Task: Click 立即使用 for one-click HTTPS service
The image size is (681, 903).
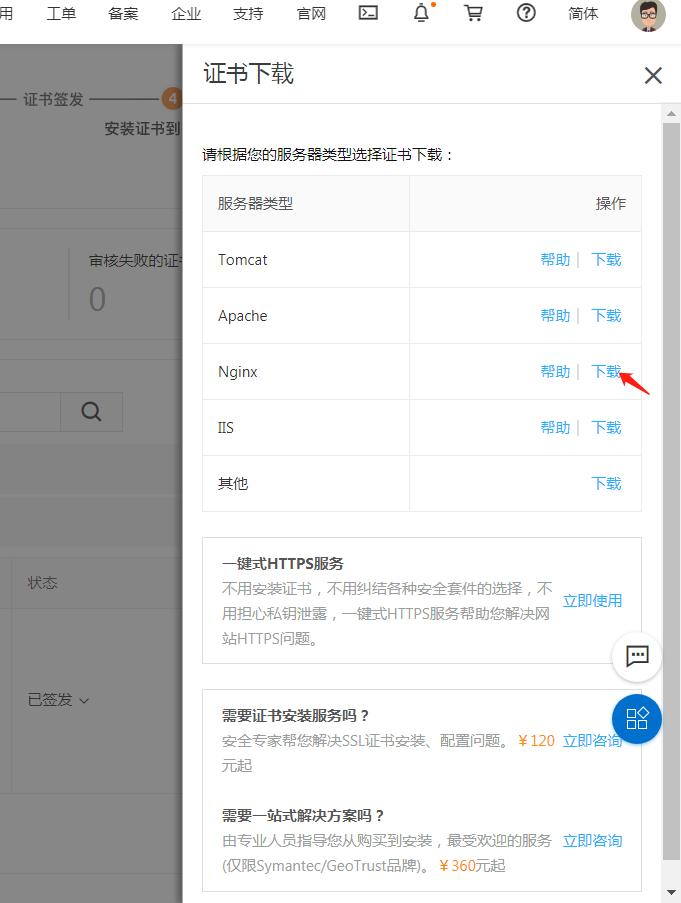Action: 592,601
